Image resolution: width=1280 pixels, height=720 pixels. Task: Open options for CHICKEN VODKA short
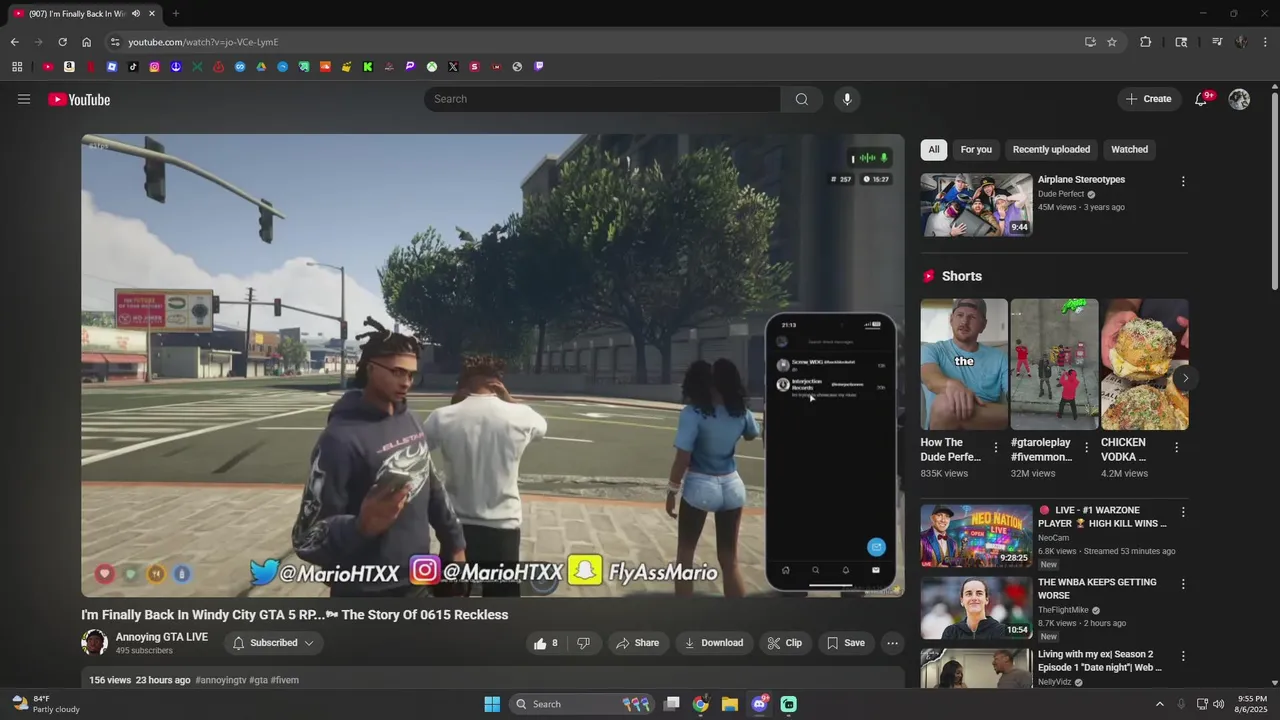coord(1176,448)
